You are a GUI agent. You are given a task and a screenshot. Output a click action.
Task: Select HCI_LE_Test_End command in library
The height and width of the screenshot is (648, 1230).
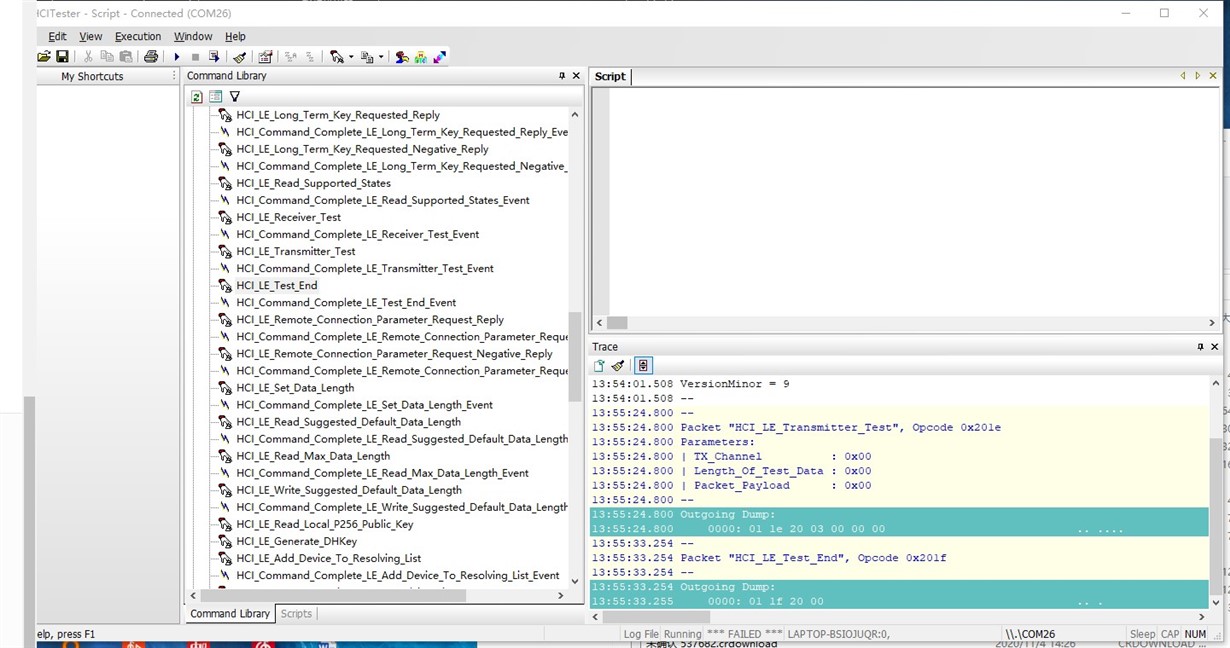click(x=277, y=285)
